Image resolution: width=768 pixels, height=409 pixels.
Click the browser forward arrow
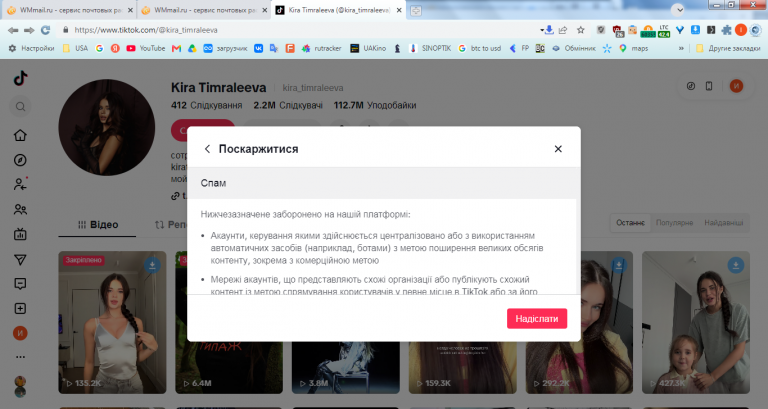point(29,30)
